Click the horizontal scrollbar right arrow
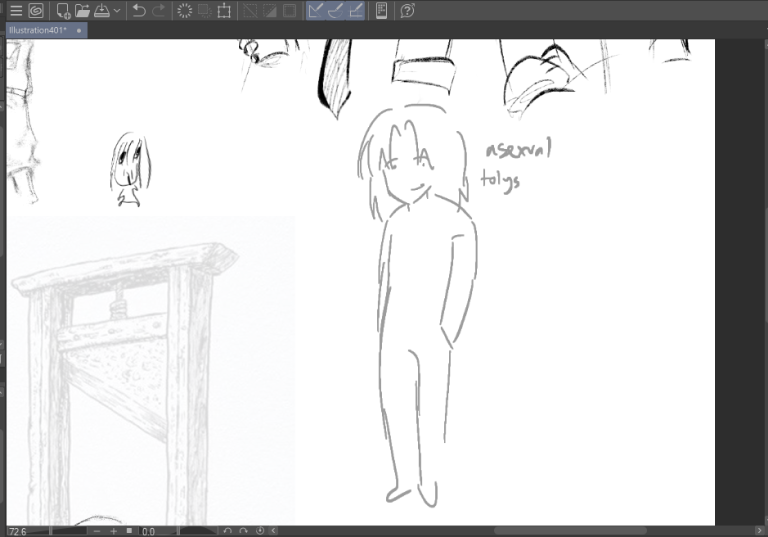The height and width of the screenshot is (537, 768). (759, 531)
